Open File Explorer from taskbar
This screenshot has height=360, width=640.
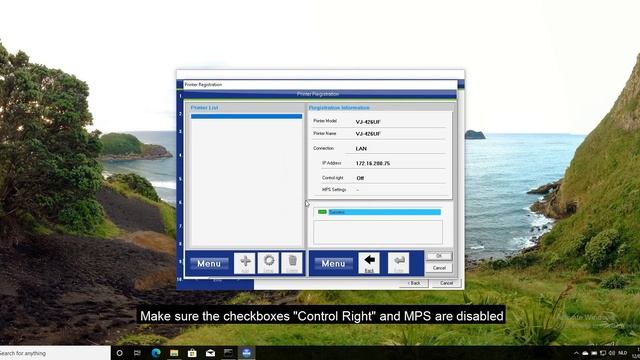pyautogui.click(x=174, y=353)
